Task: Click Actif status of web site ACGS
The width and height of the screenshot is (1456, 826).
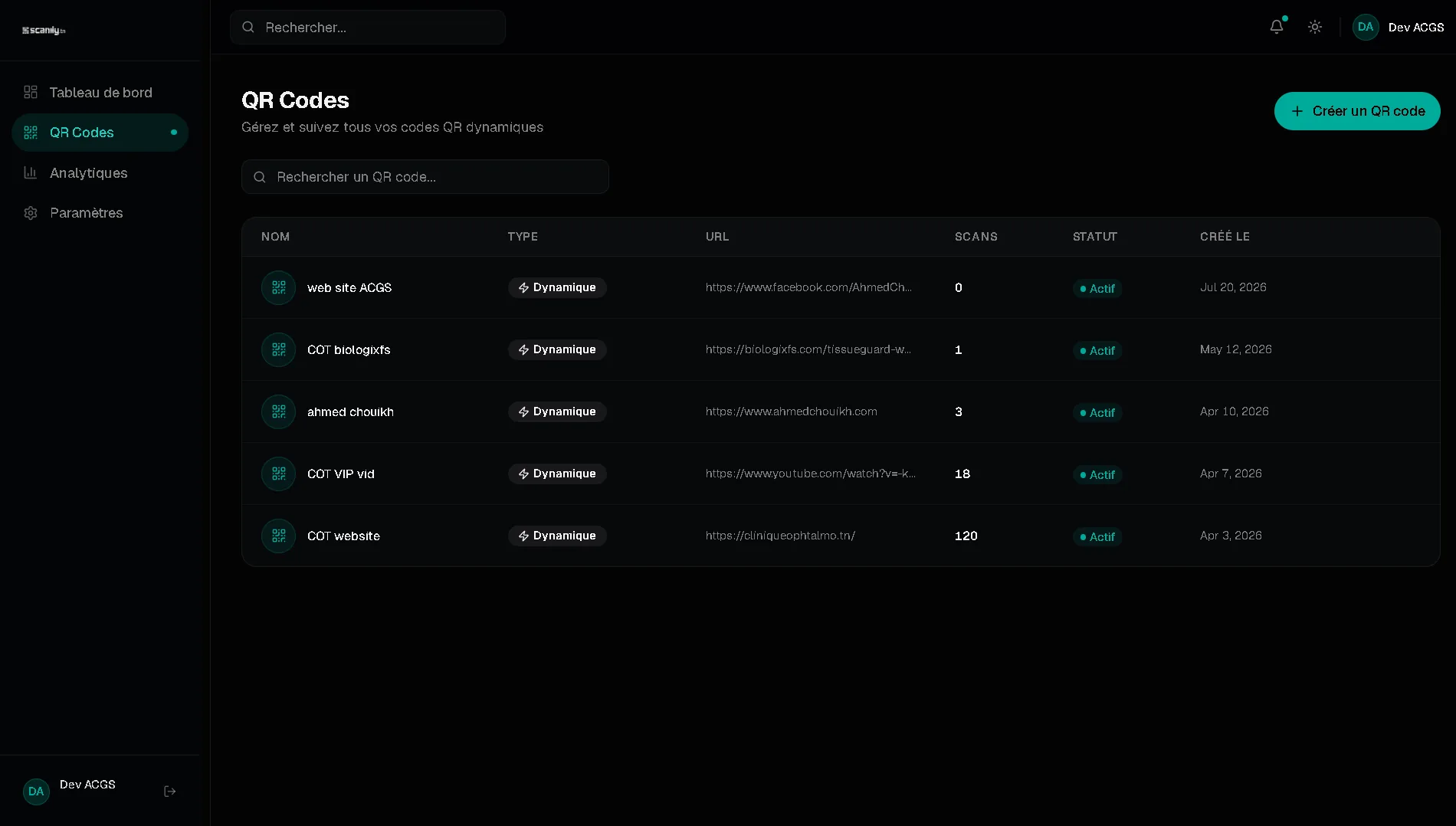Action: click(1097, 289)
